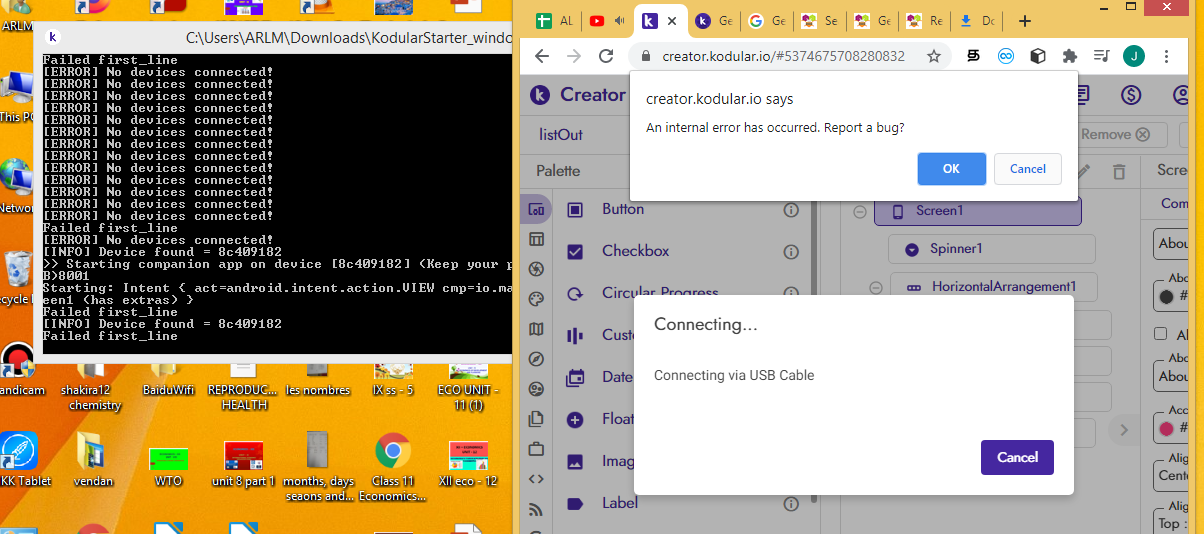Image resolution: width=1204 pixels, height=534 pixels.
Task: Click the pencil rename component icon
Action: [1084, 172]
